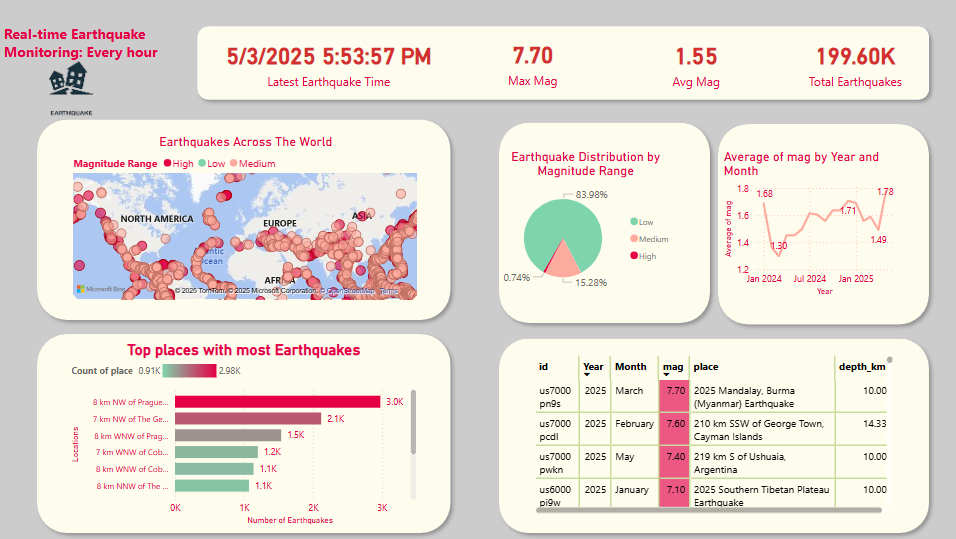Viewport: 956px width, 539px height.
Task: Click the Count of place gradient legend
Action: tap(190, 371)
